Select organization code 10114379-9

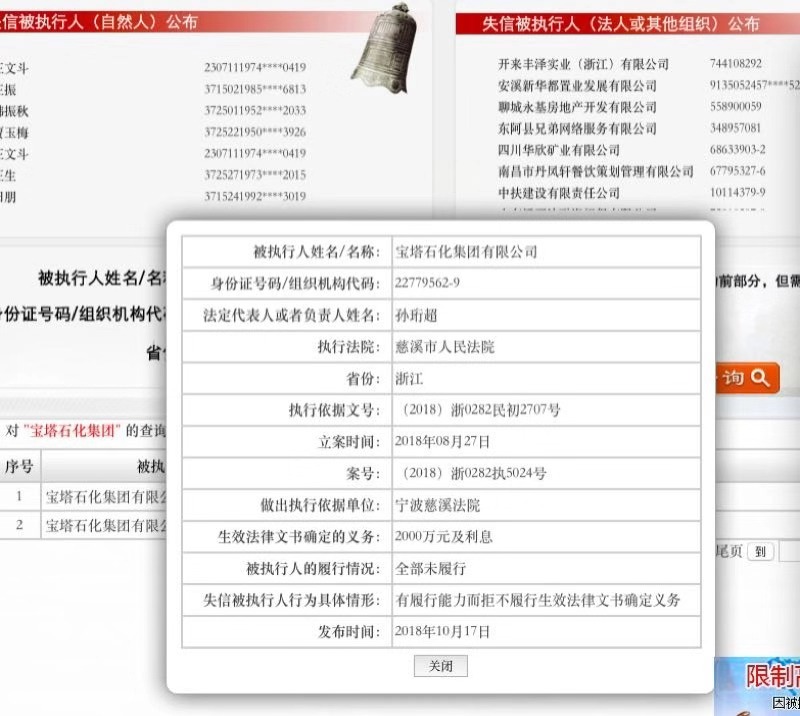738,192
